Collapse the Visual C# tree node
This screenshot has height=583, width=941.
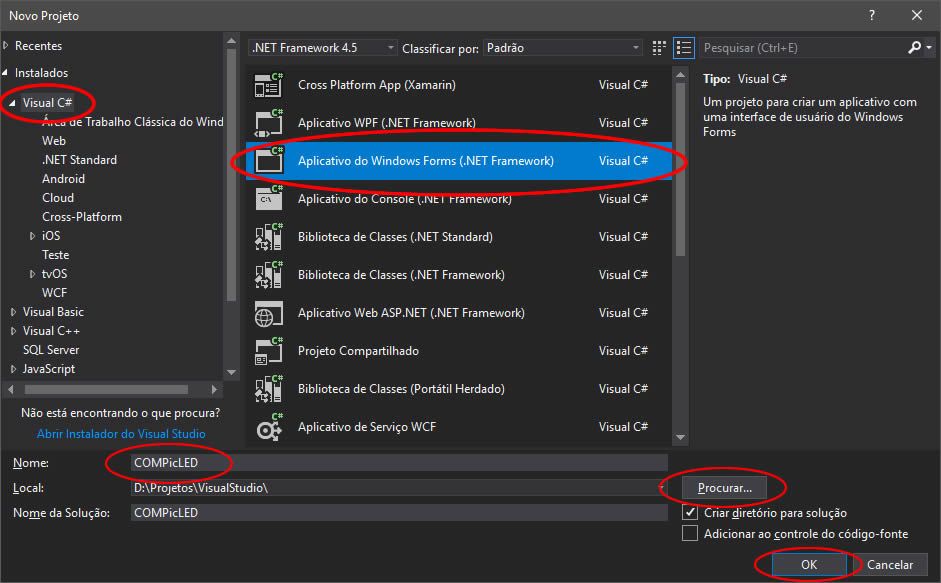click(x=13, y=103)
